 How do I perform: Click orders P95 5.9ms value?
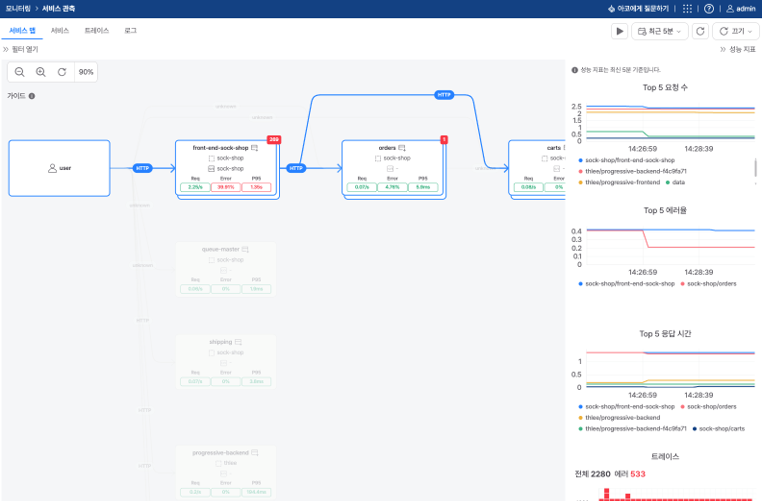point(423,187)
